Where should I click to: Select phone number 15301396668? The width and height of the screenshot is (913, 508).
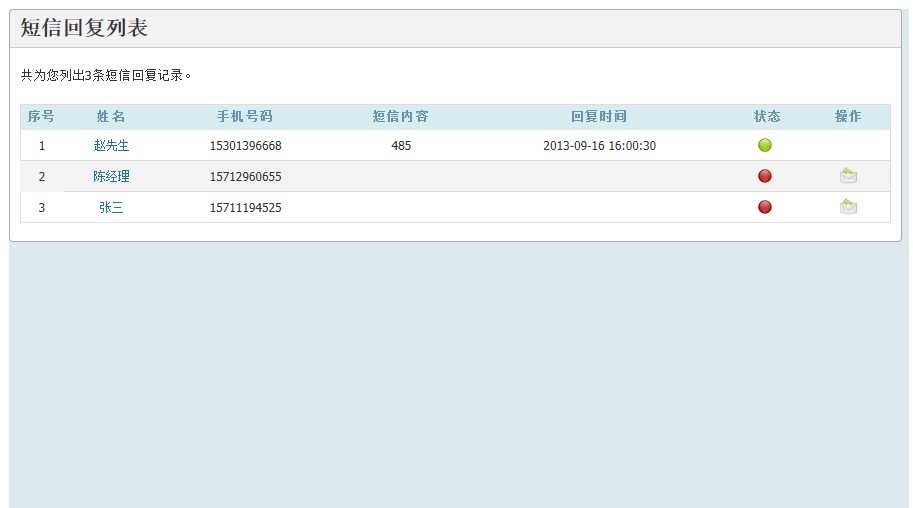tap(245, 146)
